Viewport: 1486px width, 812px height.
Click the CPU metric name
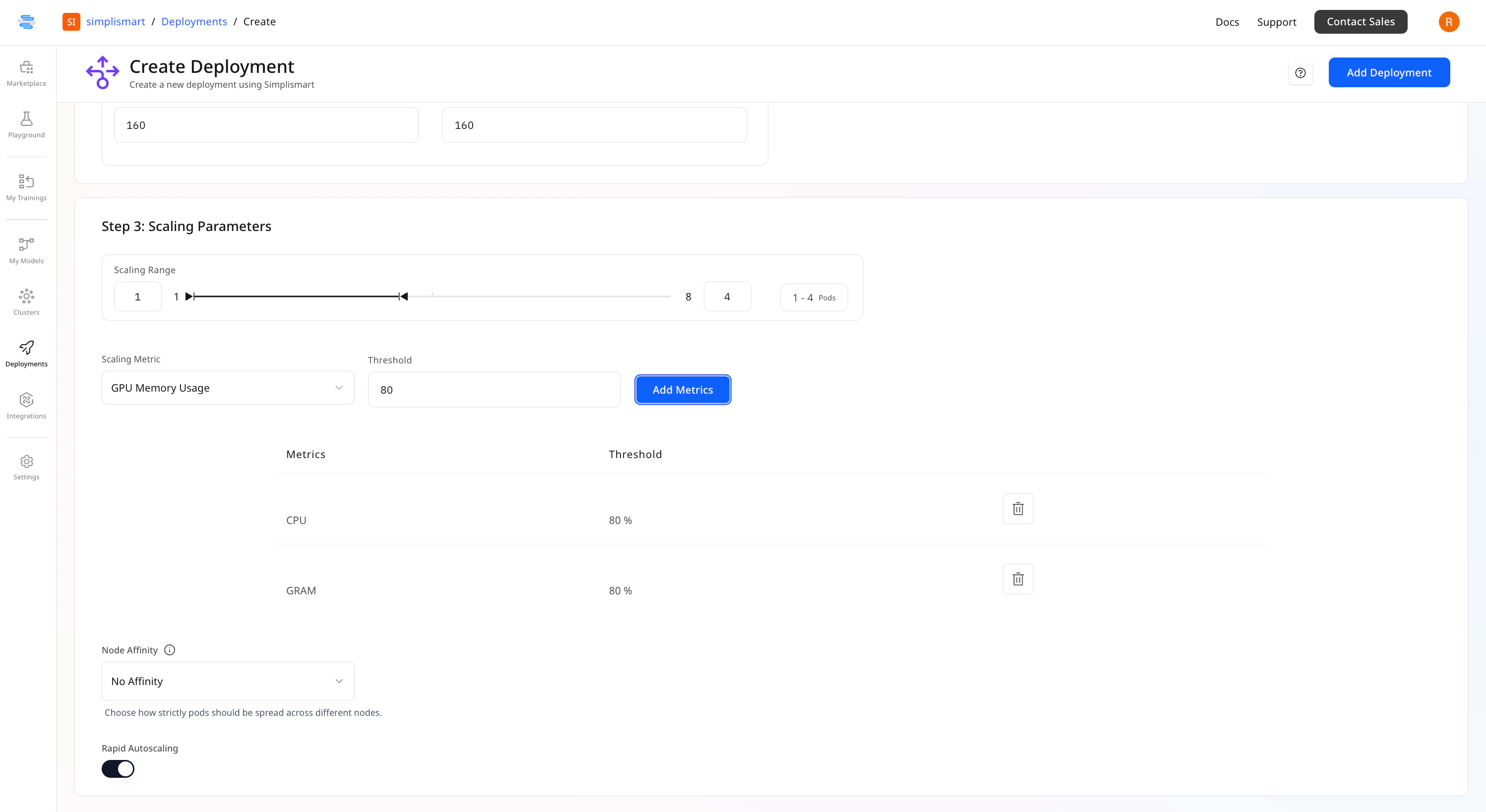tap(297, 520)
